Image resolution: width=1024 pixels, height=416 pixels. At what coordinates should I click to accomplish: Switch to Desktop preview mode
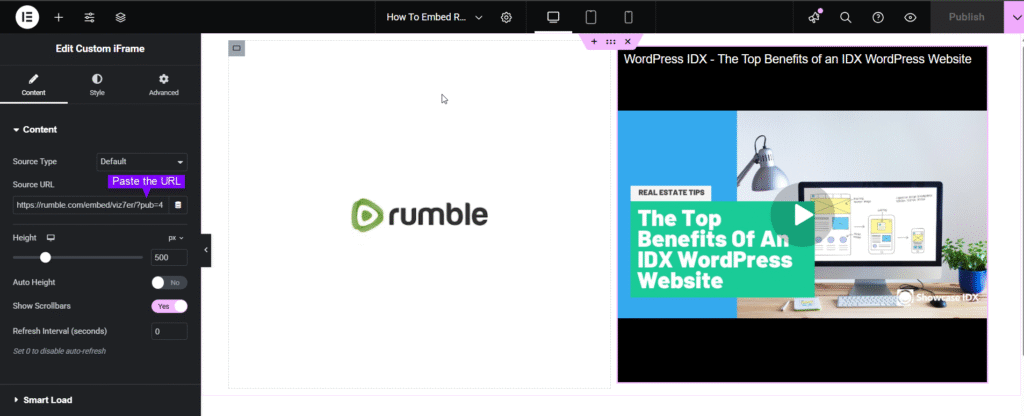[x=553, y=17]
